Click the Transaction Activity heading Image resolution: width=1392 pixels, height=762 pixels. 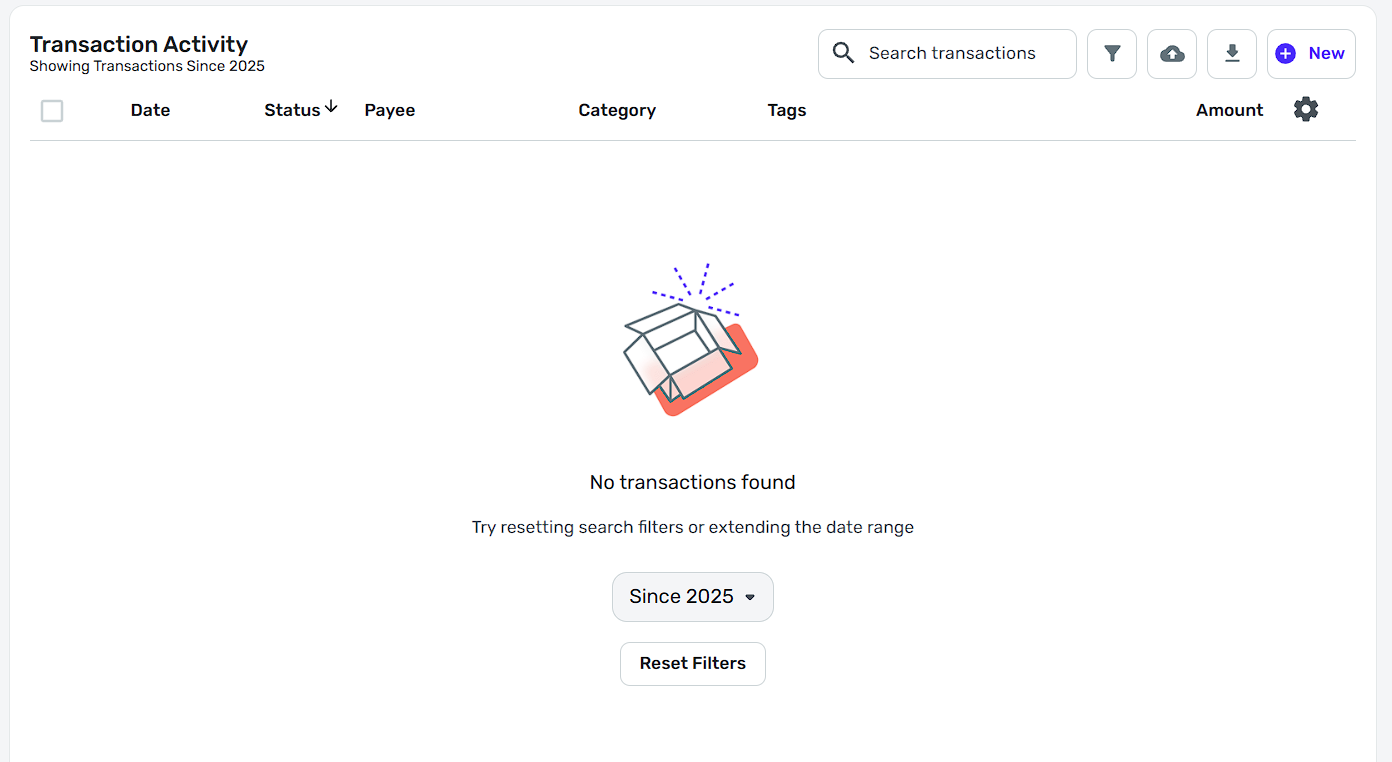click(x=139, y=44)
